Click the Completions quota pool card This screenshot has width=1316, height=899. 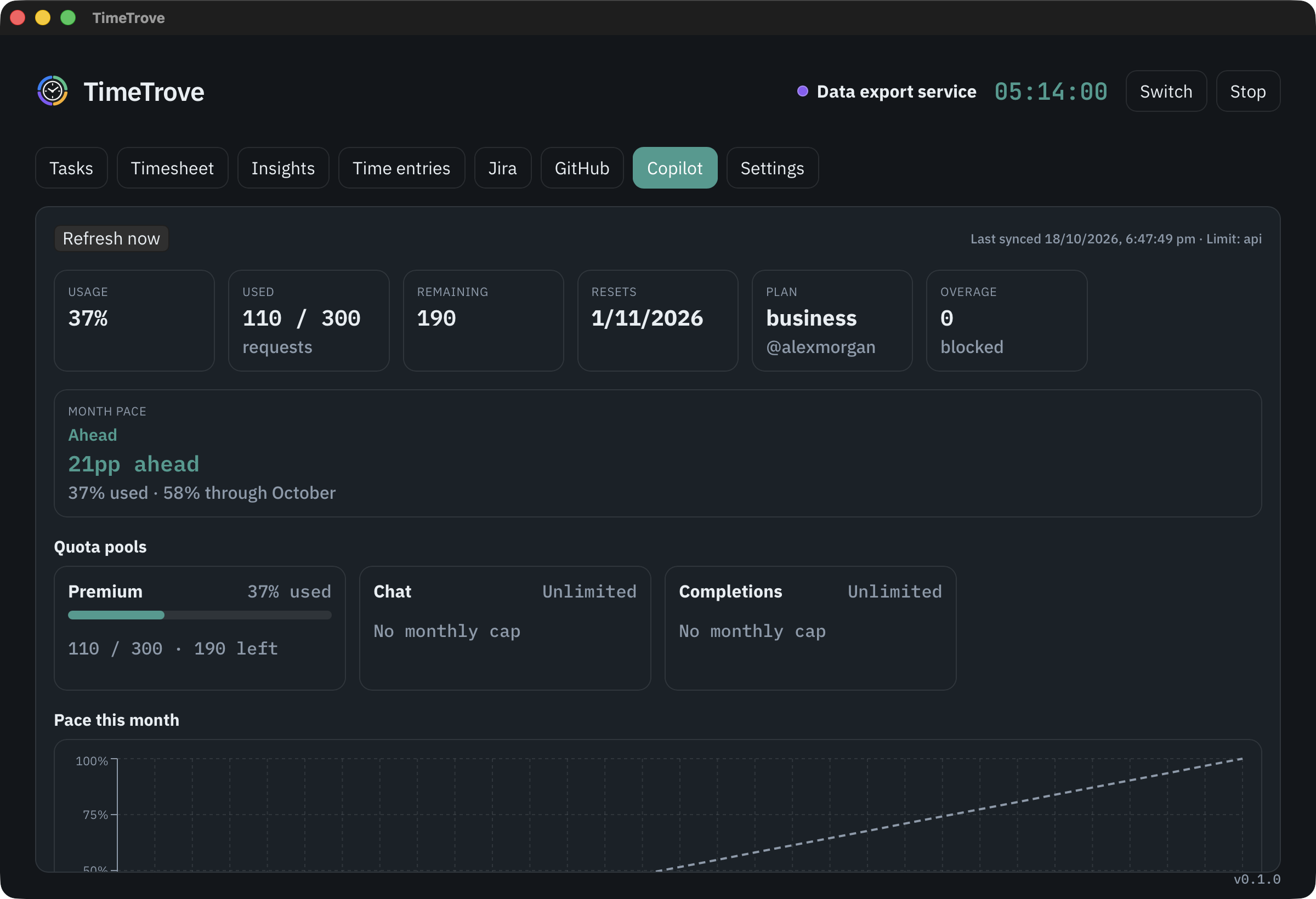pos(810,628)
